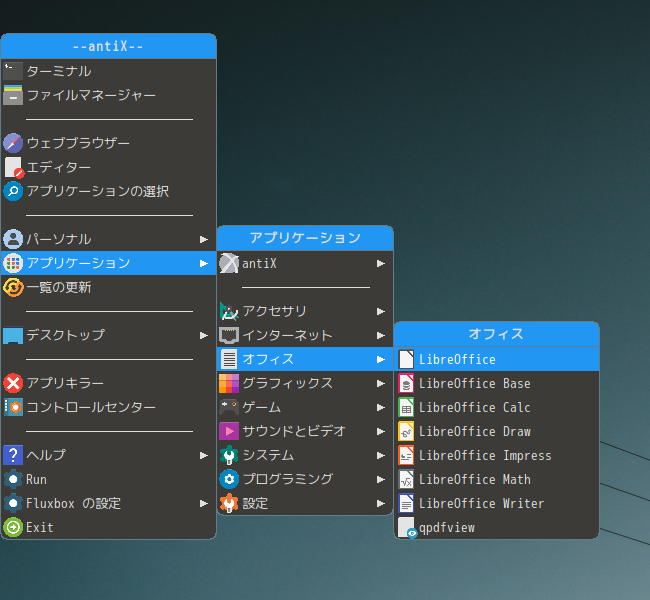Click the ターミナル terminal icon
This screenshot has width=650, height=600.
(13, 71)
